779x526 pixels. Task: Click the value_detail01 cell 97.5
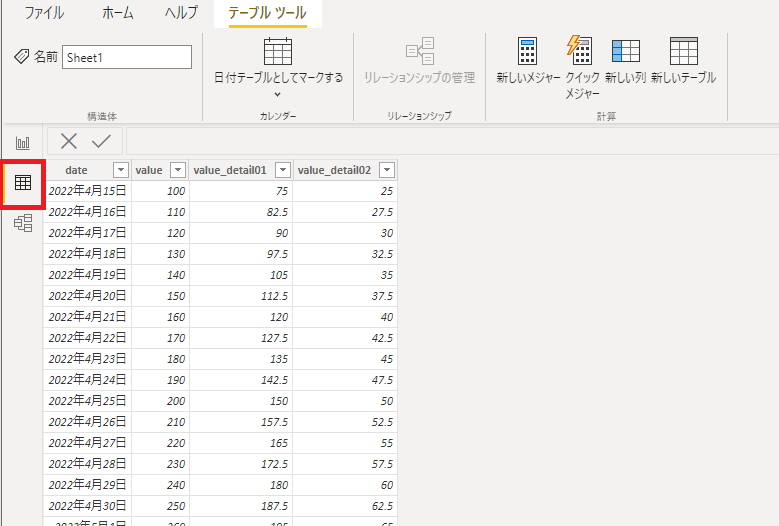pyautogui.click(x=241, y=254)
